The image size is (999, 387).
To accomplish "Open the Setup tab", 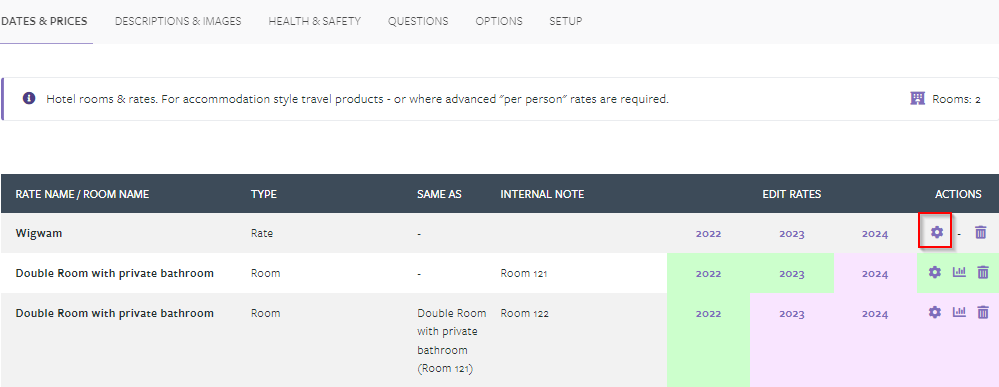I will pyautogui.click(x=566, y=21).
